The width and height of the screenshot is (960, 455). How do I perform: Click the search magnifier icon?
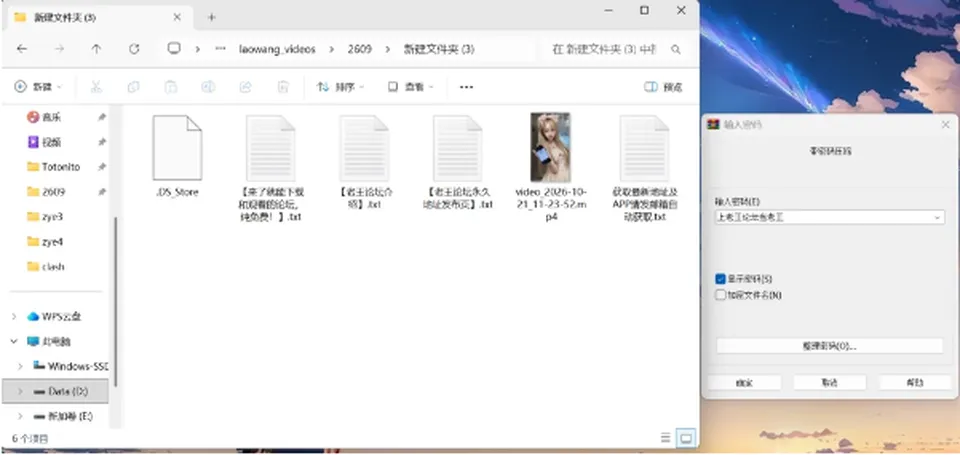coord(676,49)
